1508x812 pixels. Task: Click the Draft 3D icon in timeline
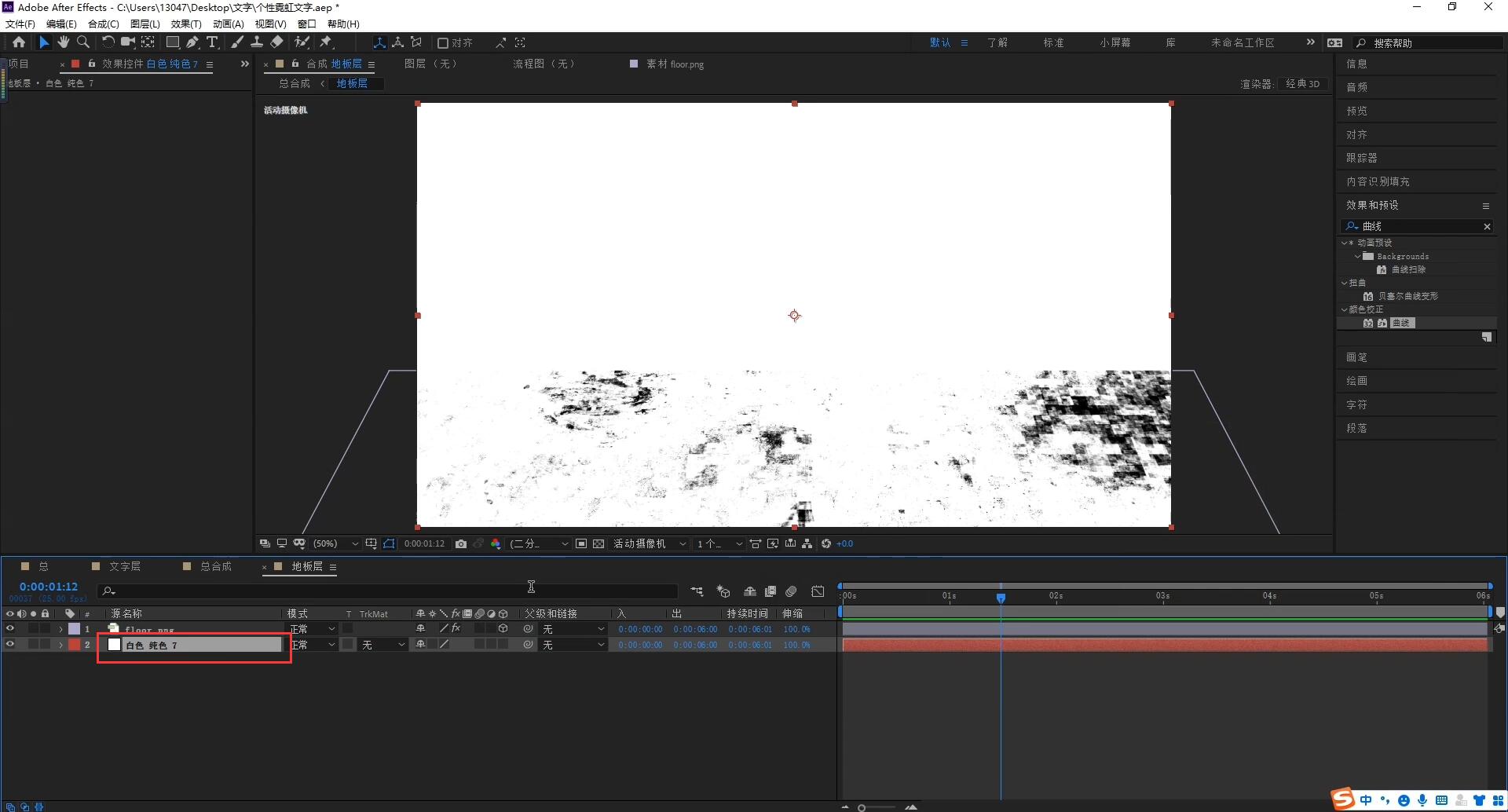[x=723, y=591]
